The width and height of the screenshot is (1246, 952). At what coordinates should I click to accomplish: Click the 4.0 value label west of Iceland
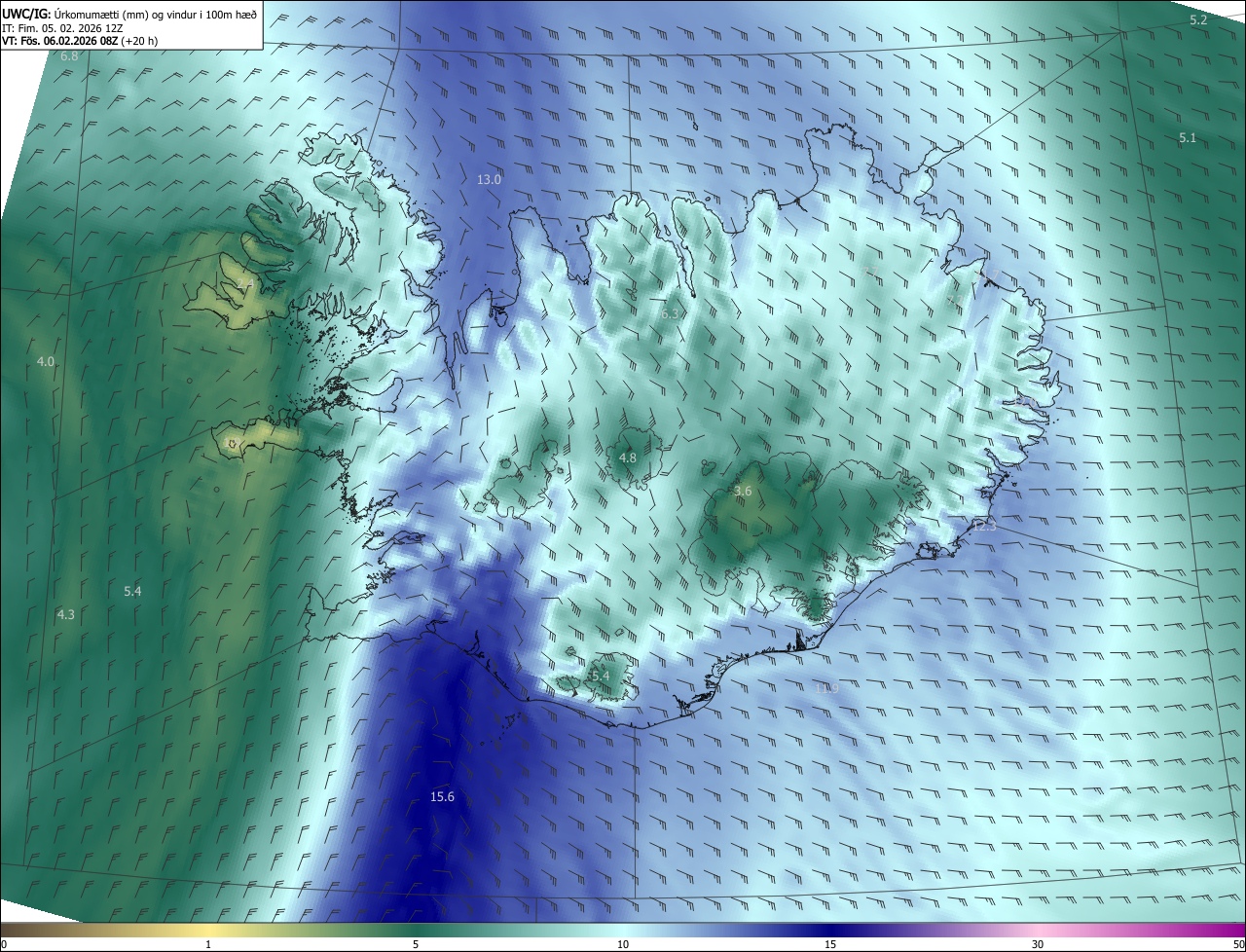point(46,361)
